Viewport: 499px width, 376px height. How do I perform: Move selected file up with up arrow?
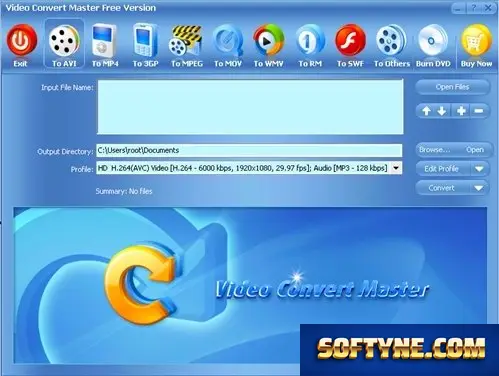[426, 111]
